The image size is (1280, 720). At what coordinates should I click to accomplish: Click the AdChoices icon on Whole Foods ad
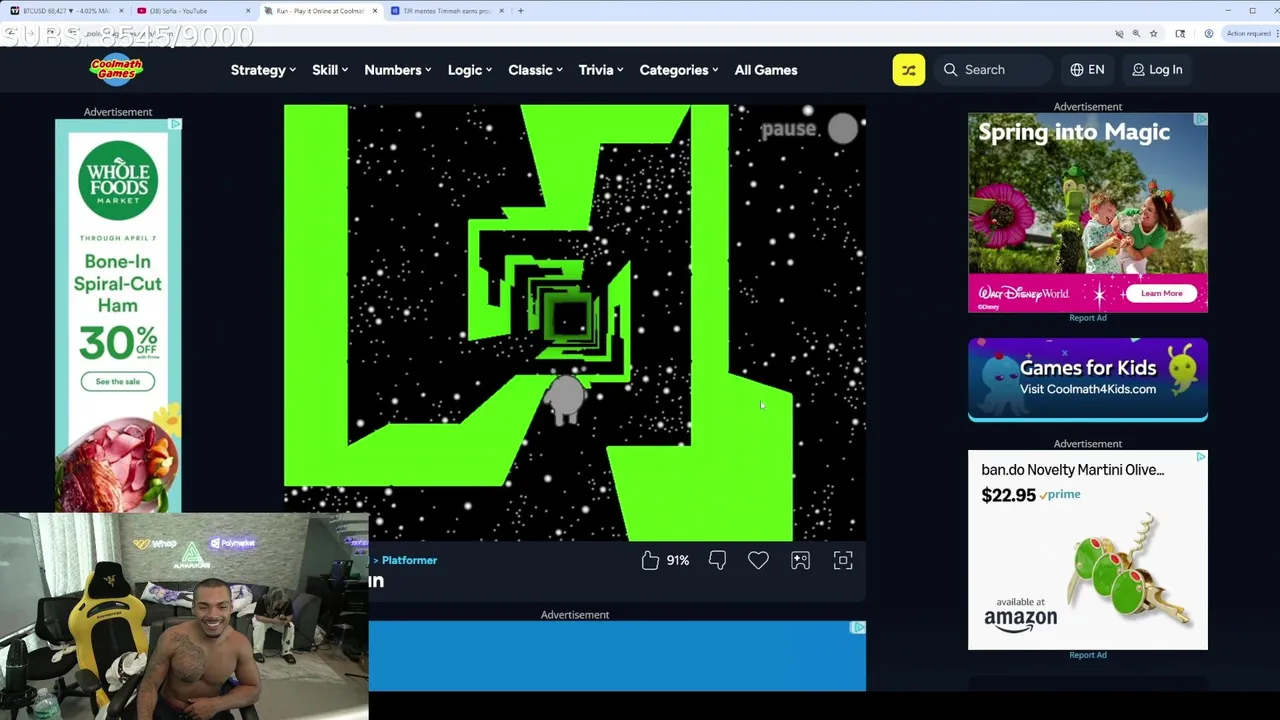175,124
